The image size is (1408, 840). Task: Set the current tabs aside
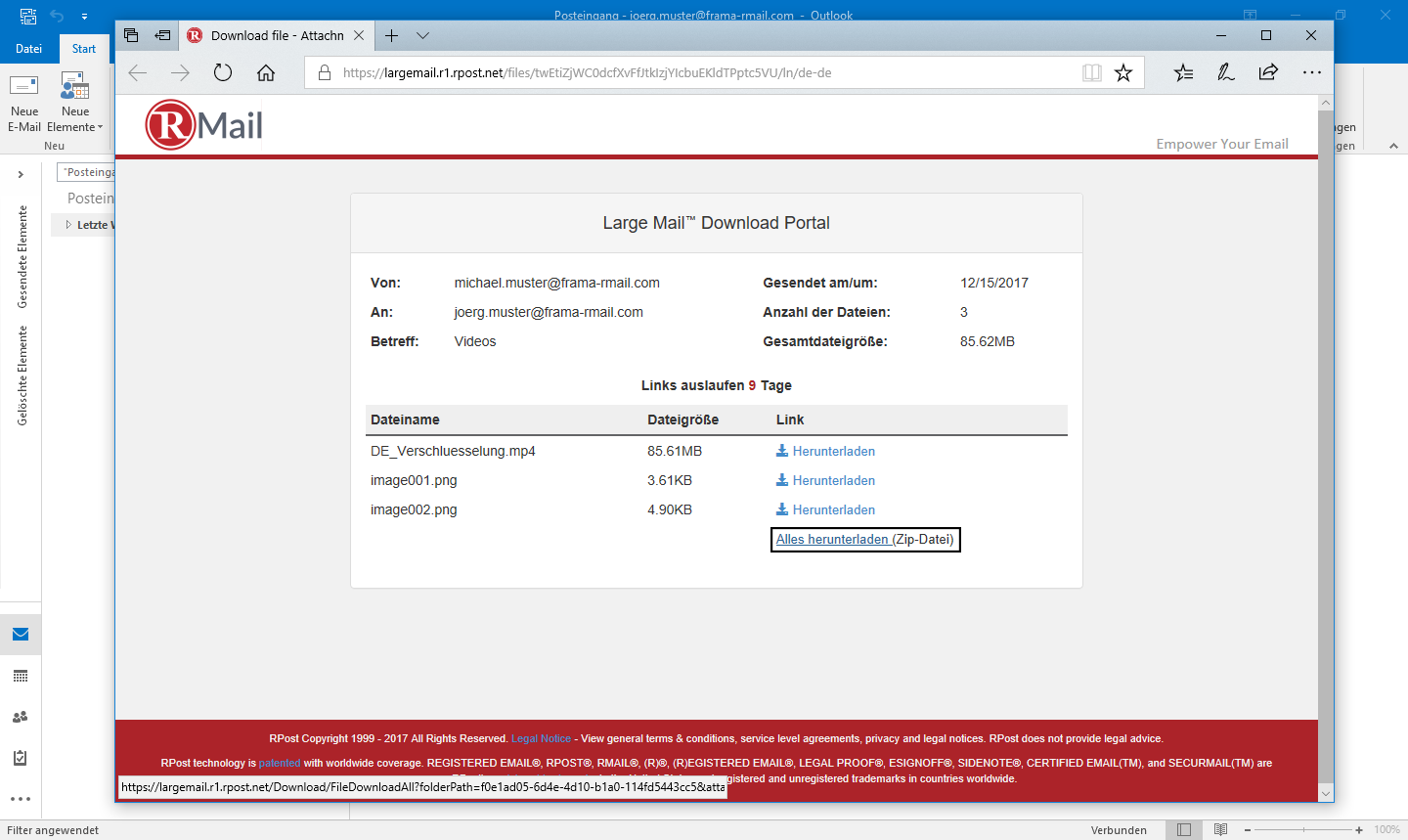(162, 35)
